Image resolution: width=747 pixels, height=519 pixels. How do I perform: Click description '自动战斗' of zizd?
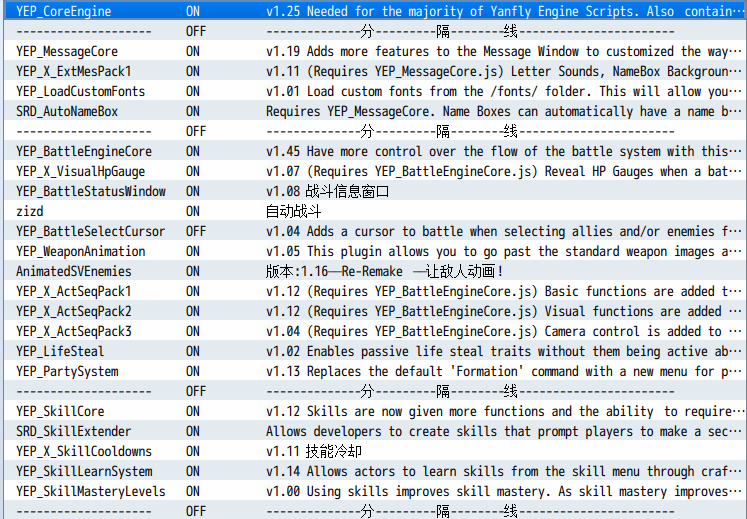pos(293,211)
